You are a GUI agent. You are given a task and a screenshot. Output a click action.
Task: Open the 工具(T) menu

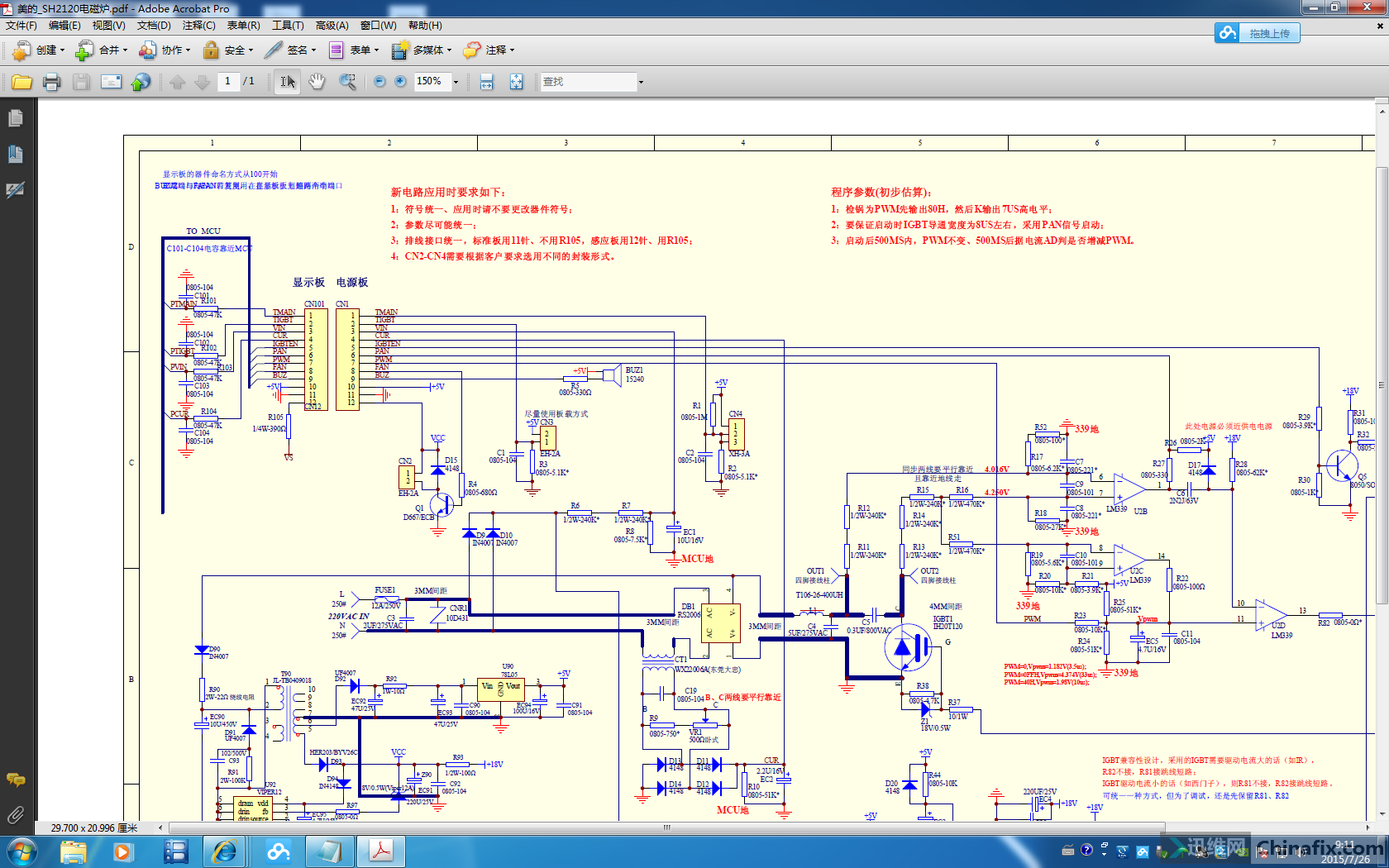pyautogui.click(x=288, y=26)
